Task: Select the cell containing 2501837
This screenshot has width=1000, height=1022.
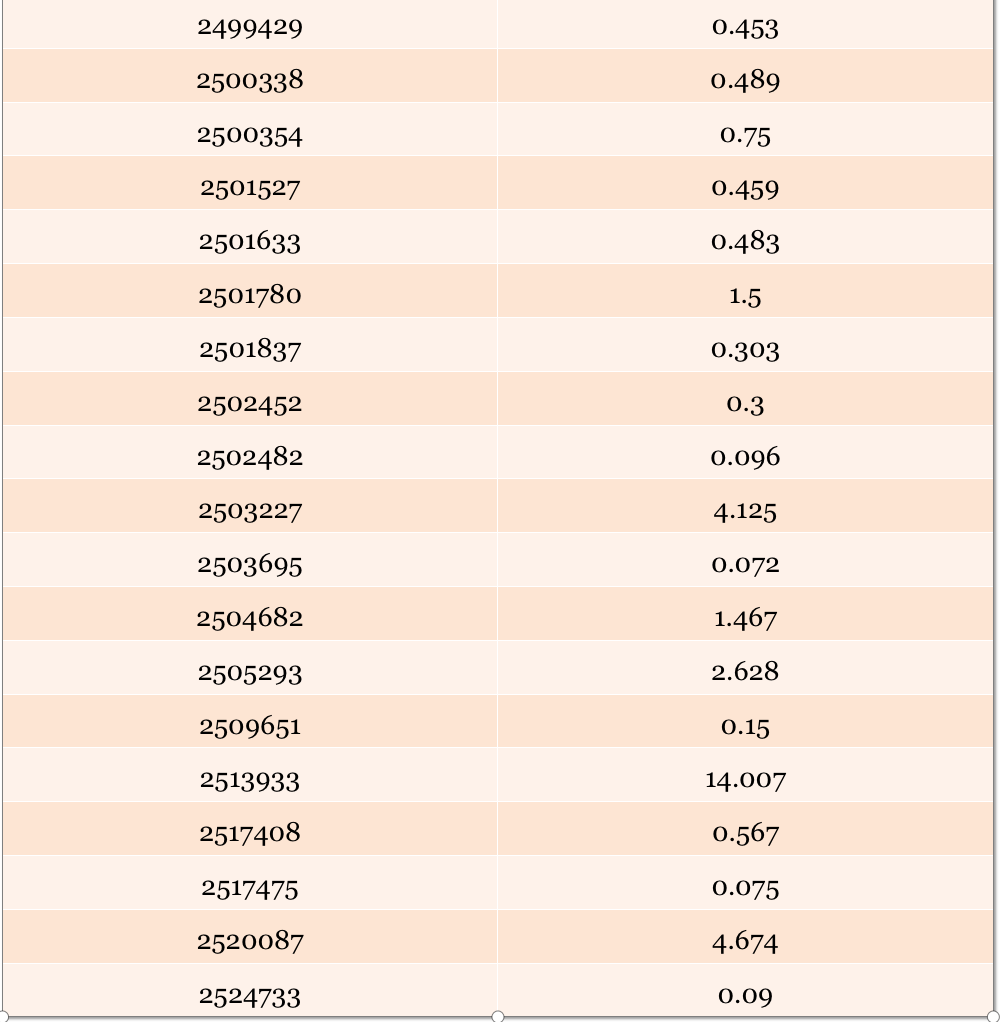Action: [x=250, y=345]
